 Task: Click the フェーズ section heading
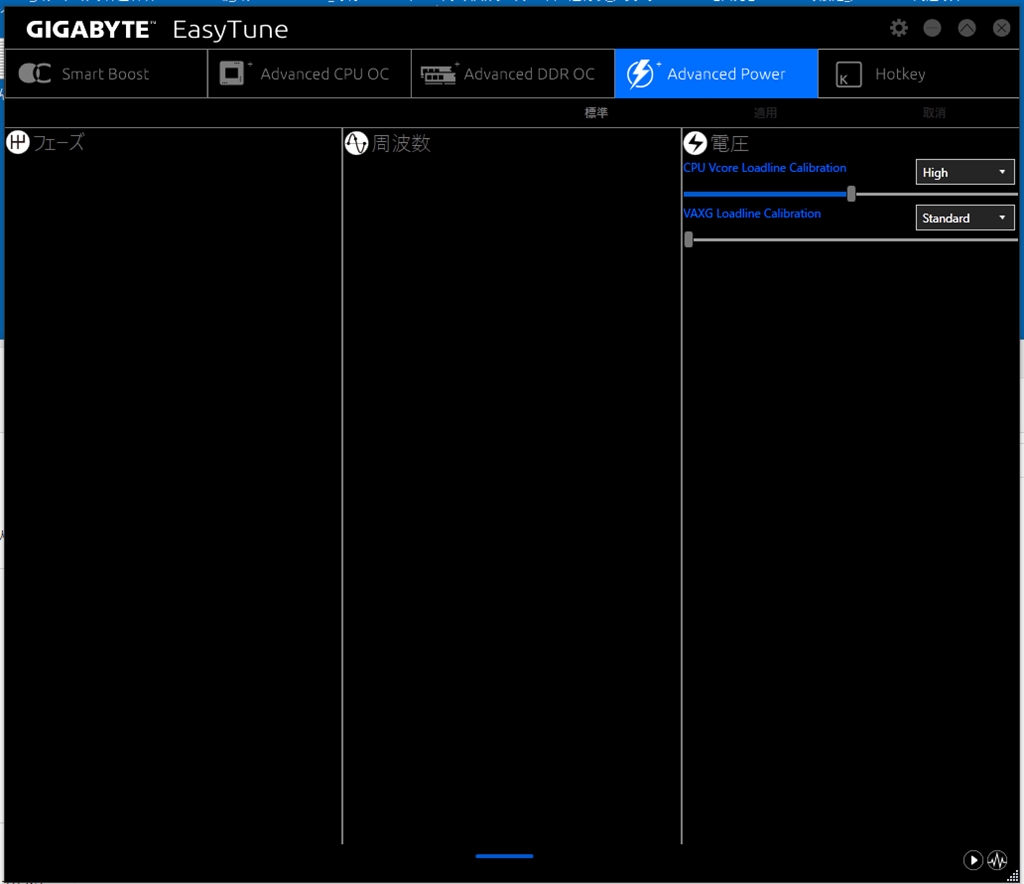[x=59, y=142]
